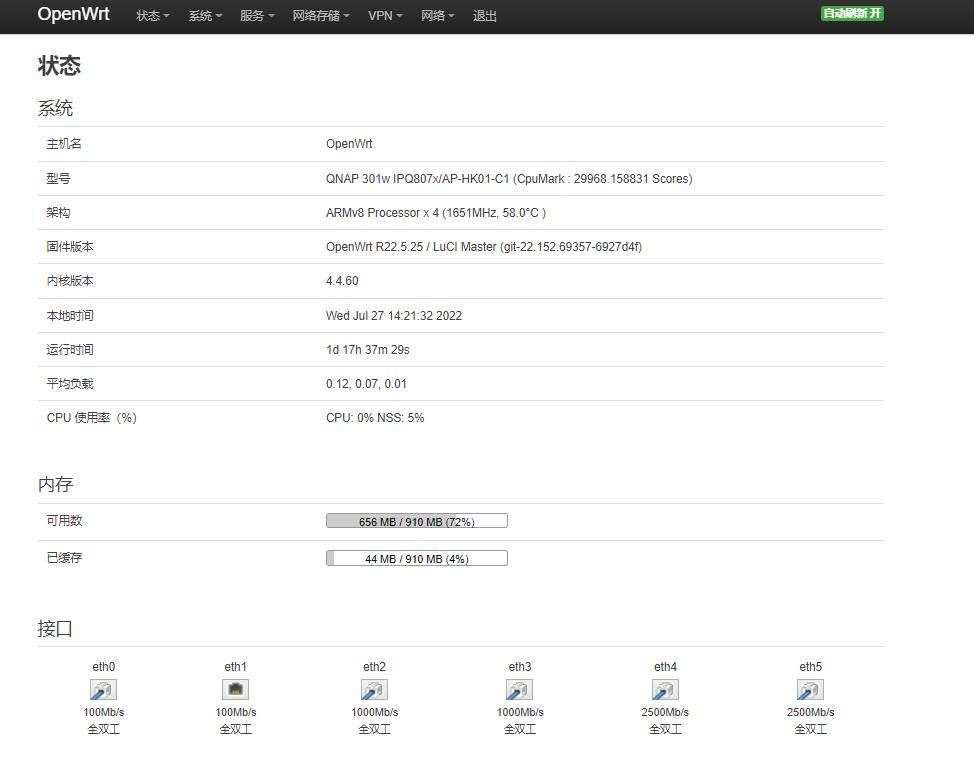Select the eth4 2.5G port icon

tap(665, 689)
